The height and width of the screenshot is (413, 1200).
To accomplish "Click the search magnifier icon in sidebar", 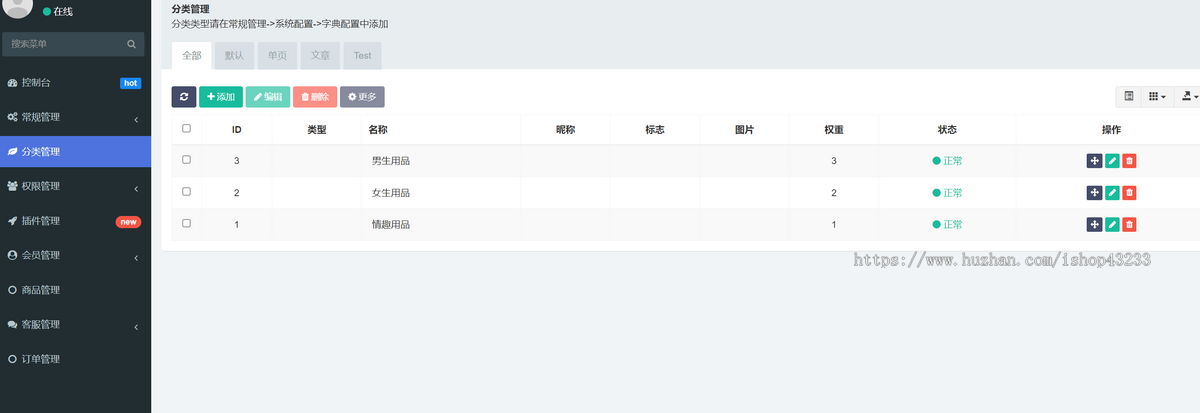I will pyautogui.click(x=131, y=44).
